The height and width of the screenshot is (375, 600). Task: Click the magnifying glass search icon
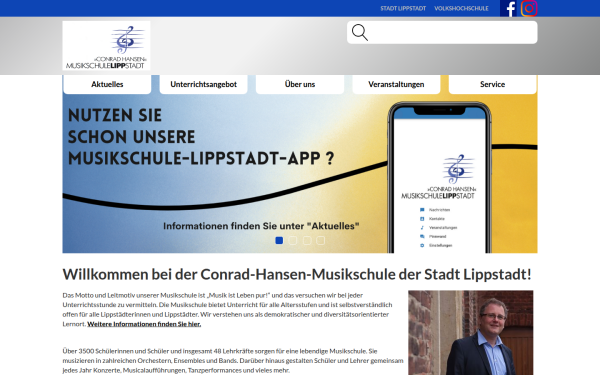point(360,33)
